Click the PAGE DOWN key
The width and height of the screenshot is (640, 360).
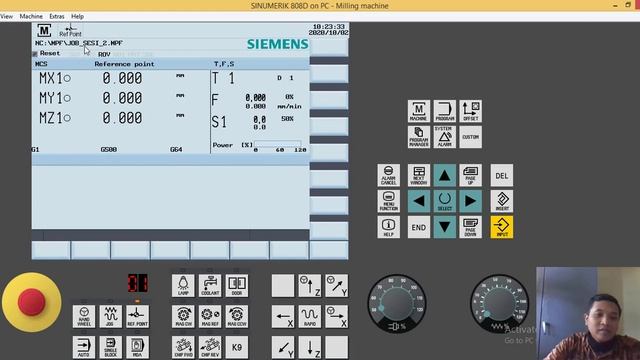point(471,227)
